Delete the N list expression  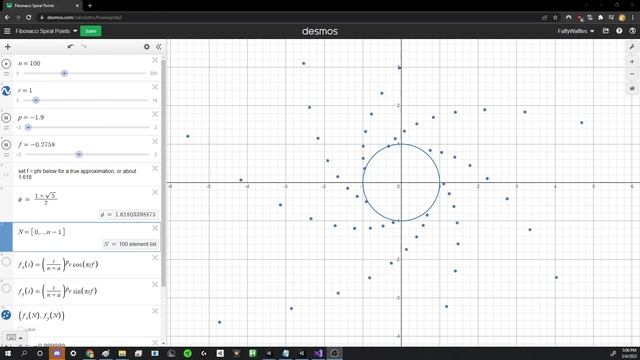pyautogui.click(x=155, y=228)
